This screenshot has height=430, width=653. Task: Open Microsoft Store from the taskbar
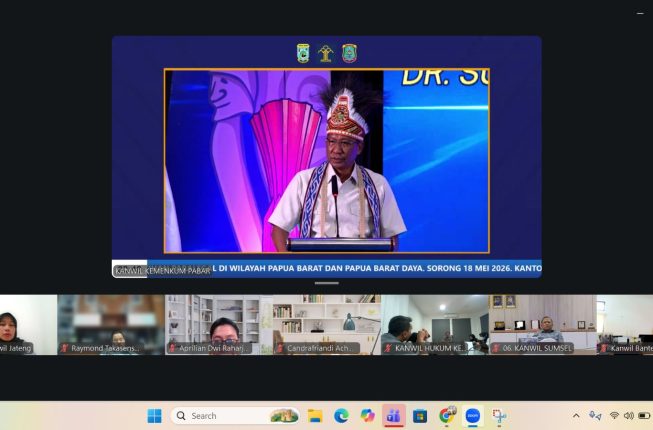point(420,415)
